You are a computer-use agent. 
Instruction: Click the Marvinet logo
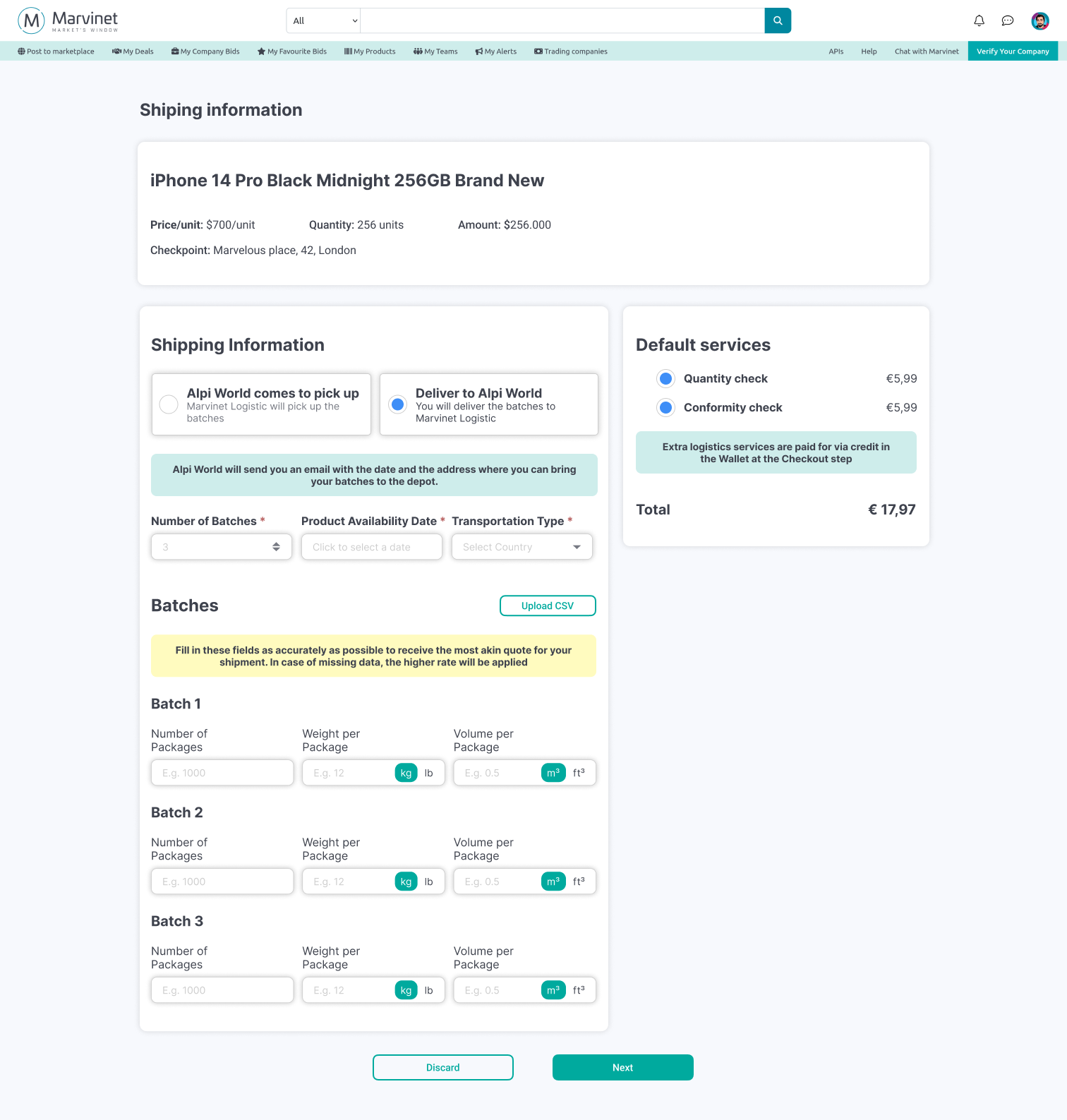pyautogui.click(x=68, y=20)
